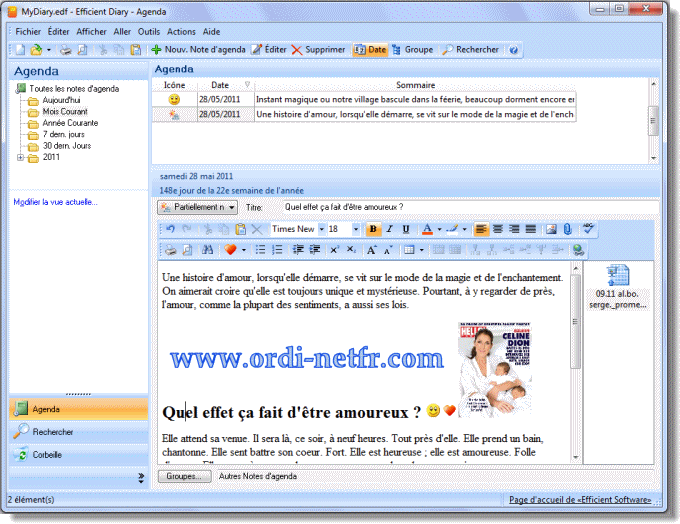Image resolution: width=680 pixels, height=524 pixels.
Task: Open the font color picker dropdown arrow
Action: tap(439, 229)
